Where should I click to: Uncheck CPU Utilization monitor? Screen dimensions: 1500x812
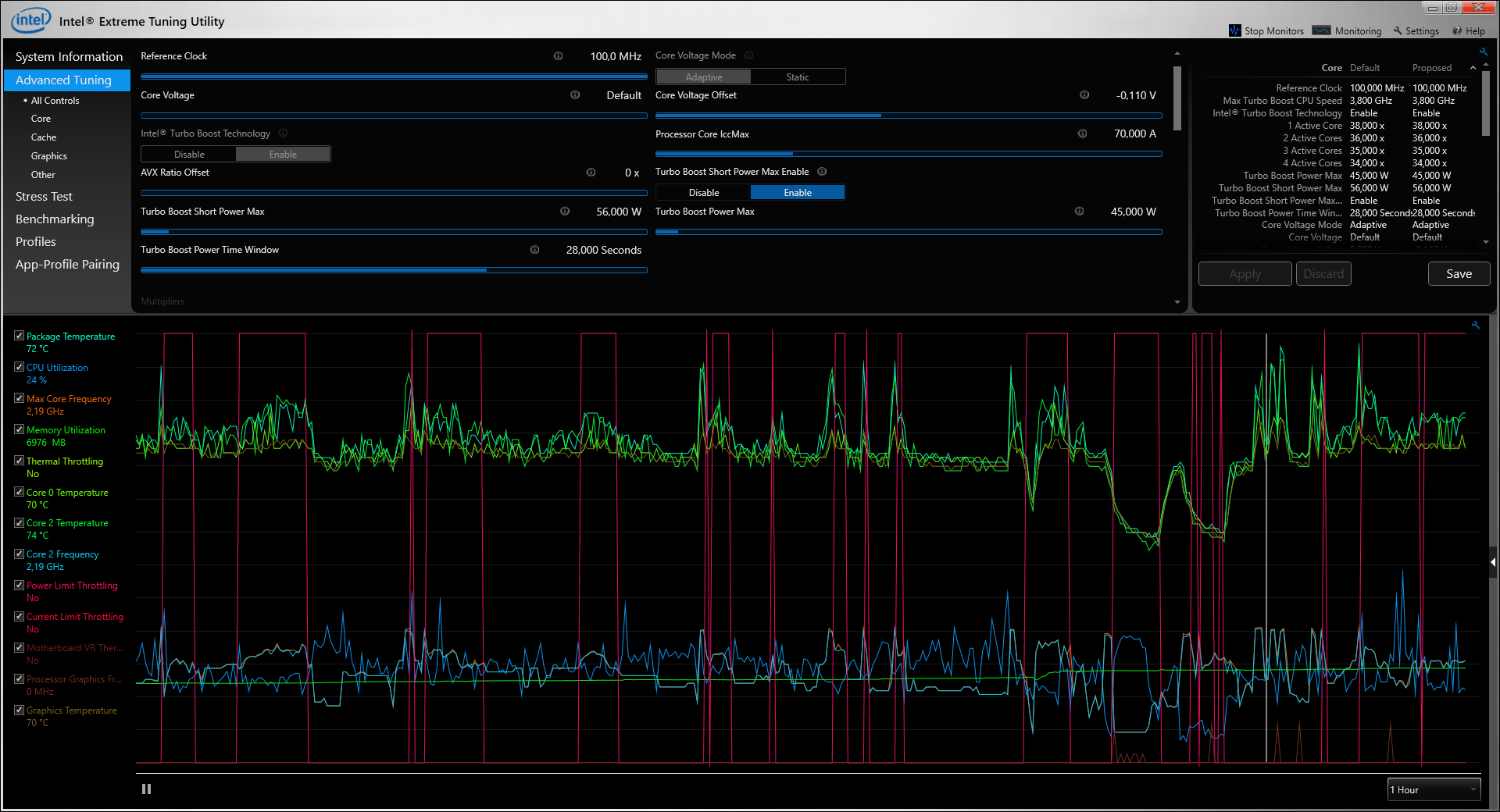coord(19,367)
